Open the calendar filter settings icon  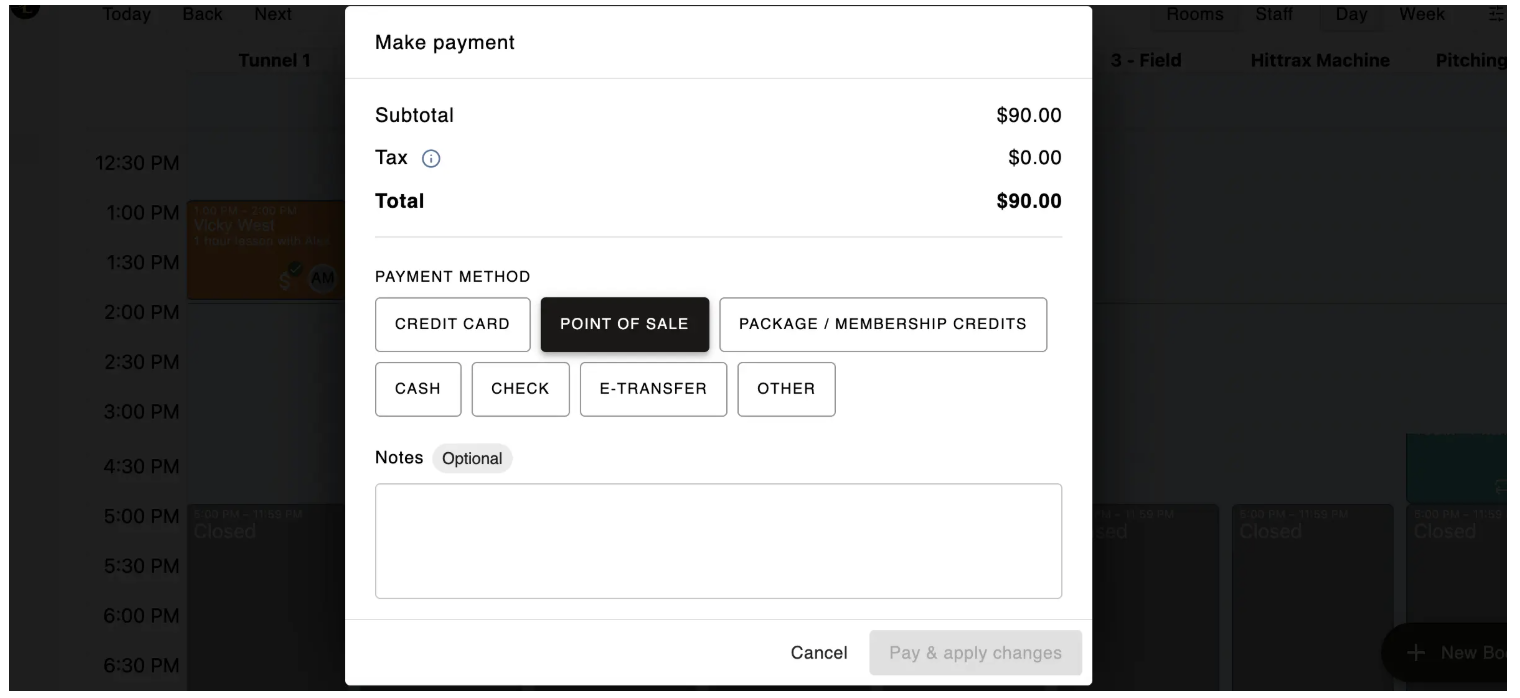tap(1496, 14)
